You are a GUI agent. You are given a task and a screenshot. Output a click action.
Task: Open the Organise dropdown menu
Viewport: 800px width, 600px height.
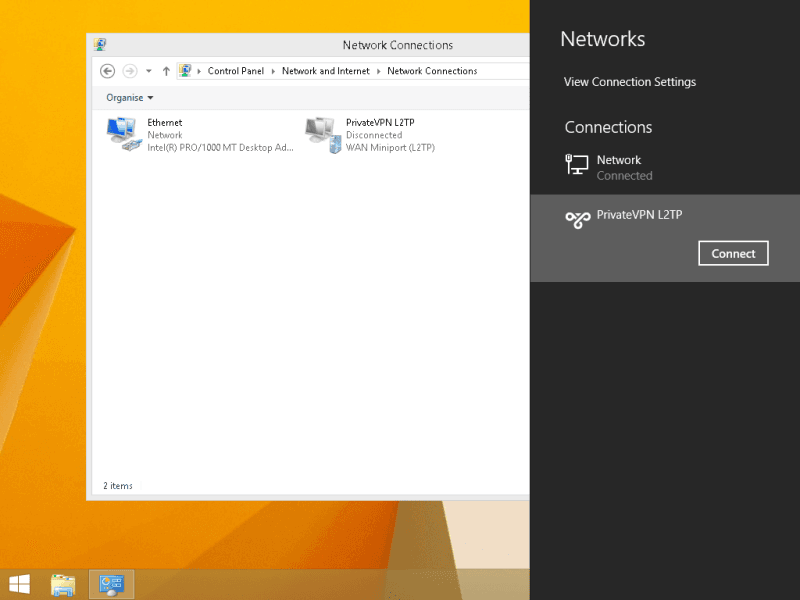(130, 98)
